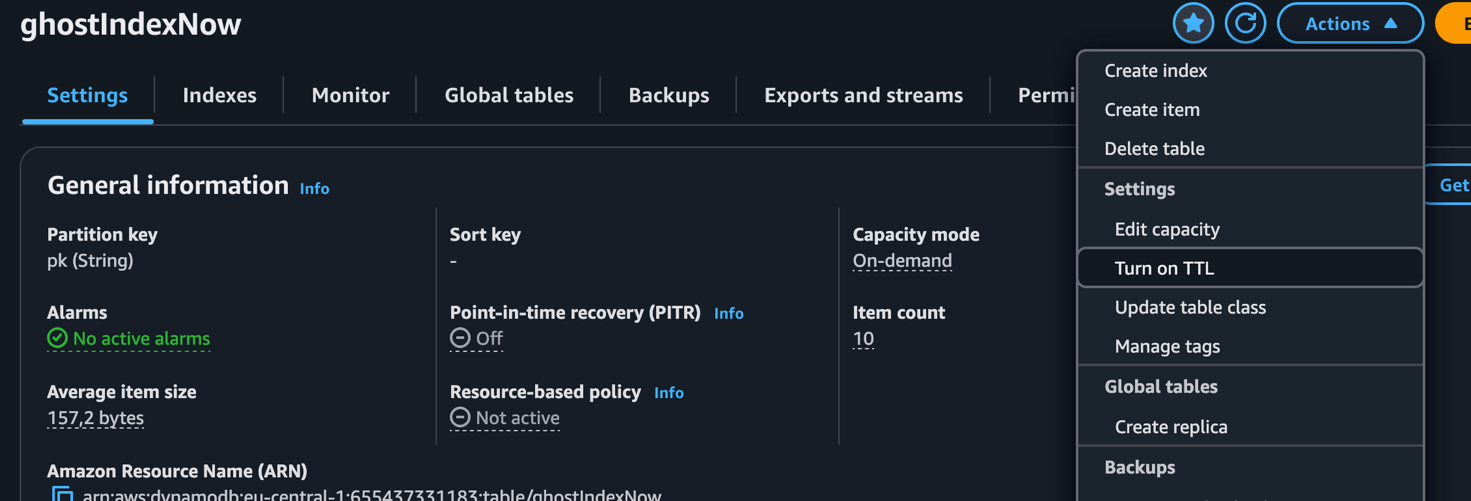
Task: Choose Create item from Actions menu
Action: pyautogui.click(x=1250, y=110)
